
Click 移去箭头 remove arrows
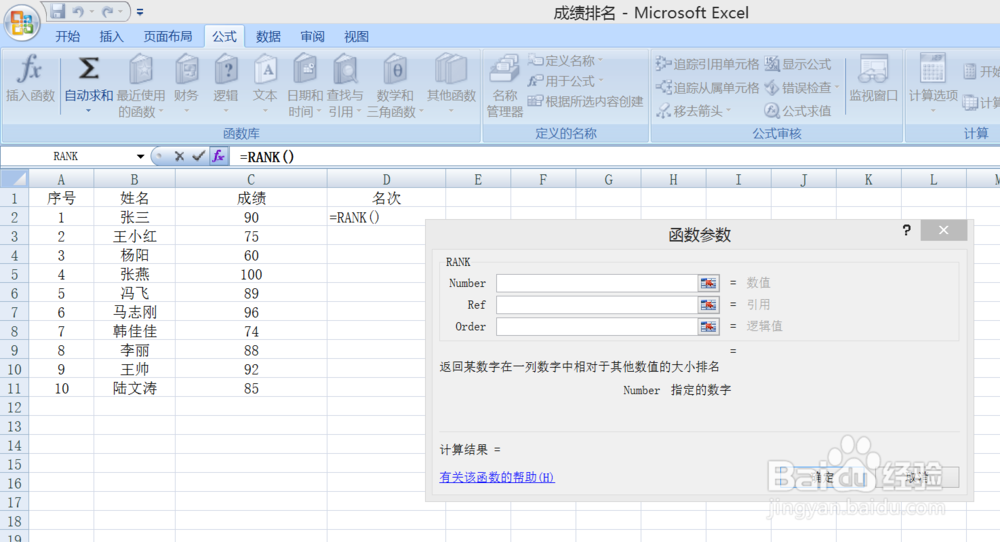(x=693, y=111)
